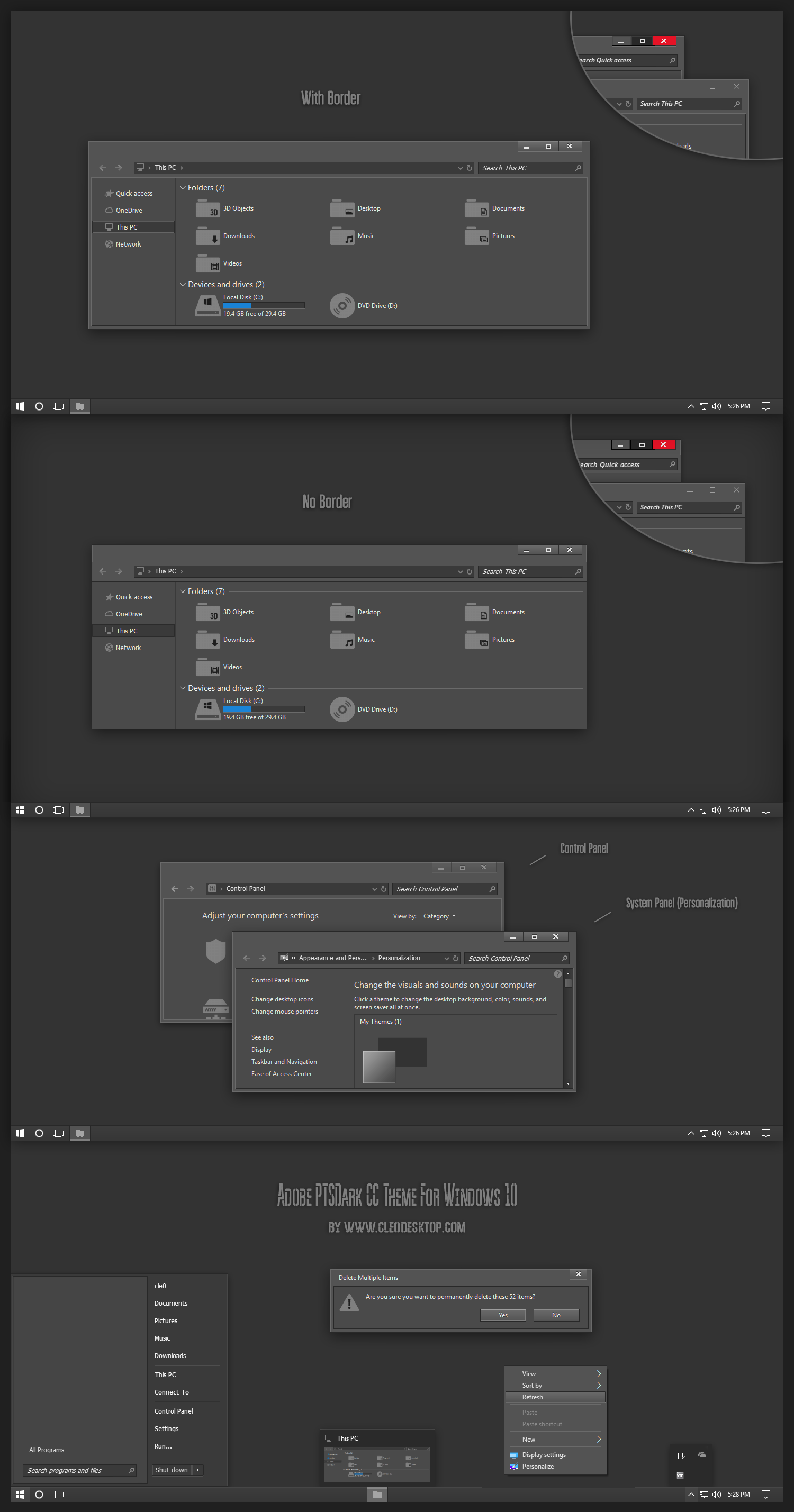This screenshot has width=794, height=1512.
Task: Click forward arrow in No Border explorer window
Action: tap(119, 572)
